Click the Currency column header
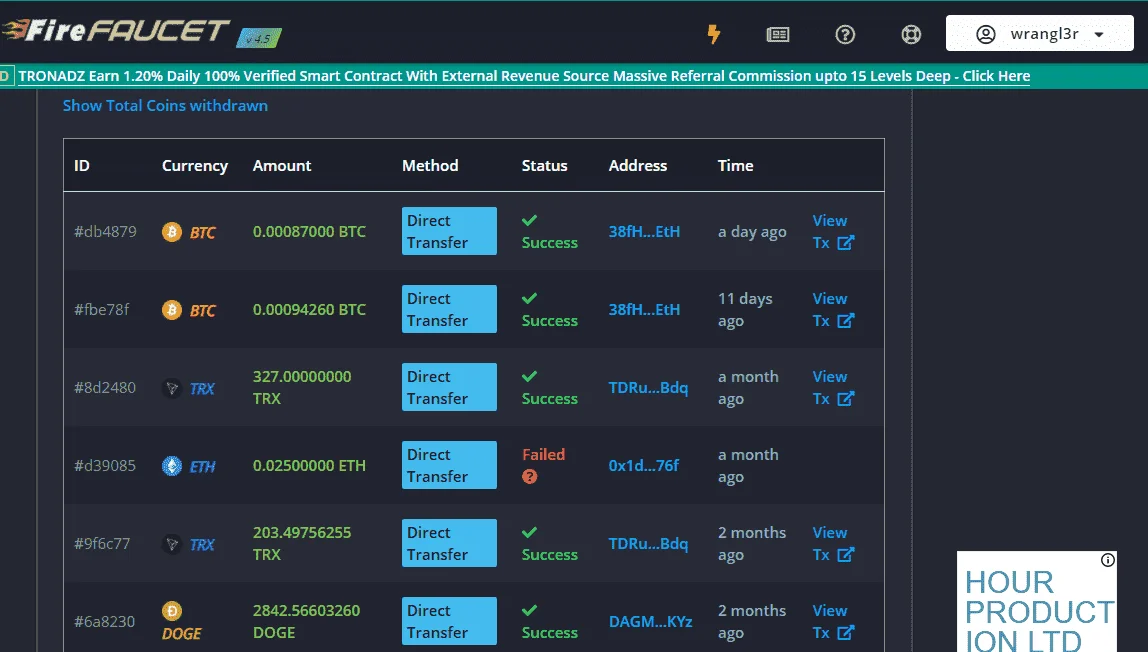The height and width of the screenshot is (652, 1148). 195,166
